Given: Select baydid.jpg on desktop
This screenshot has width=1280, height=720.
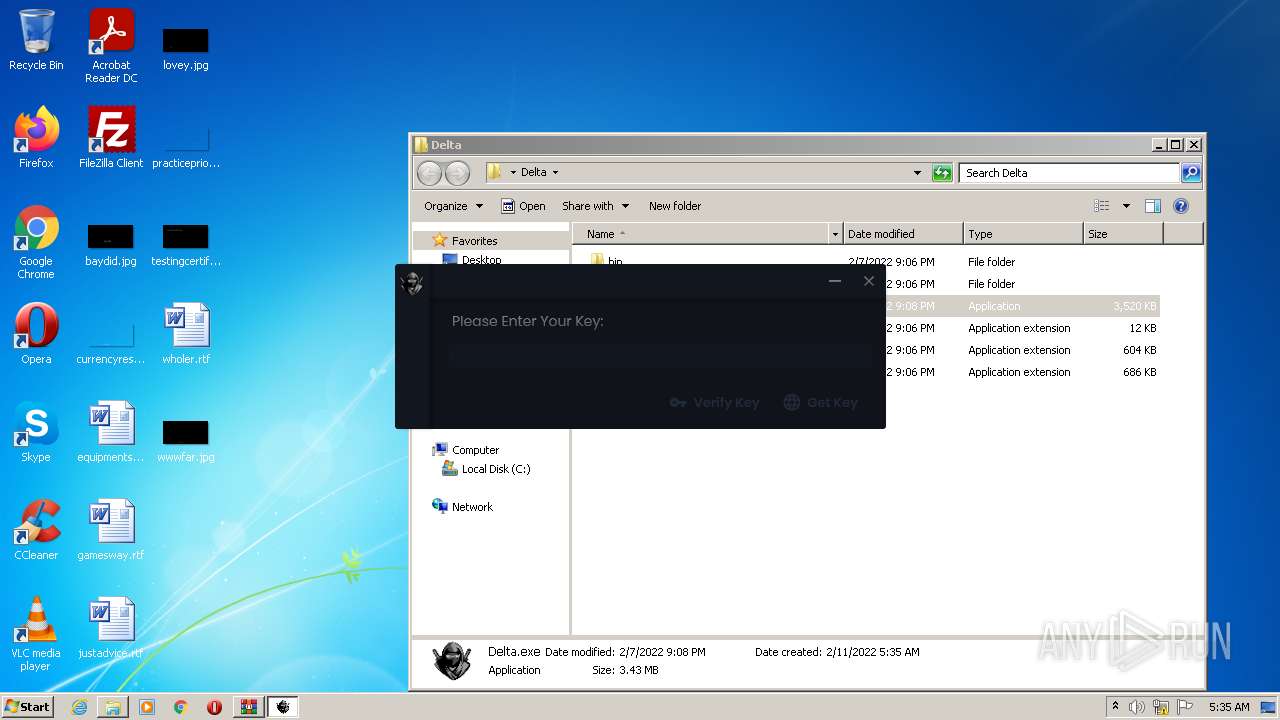Looking at the screenshot, I should (111, 245).
